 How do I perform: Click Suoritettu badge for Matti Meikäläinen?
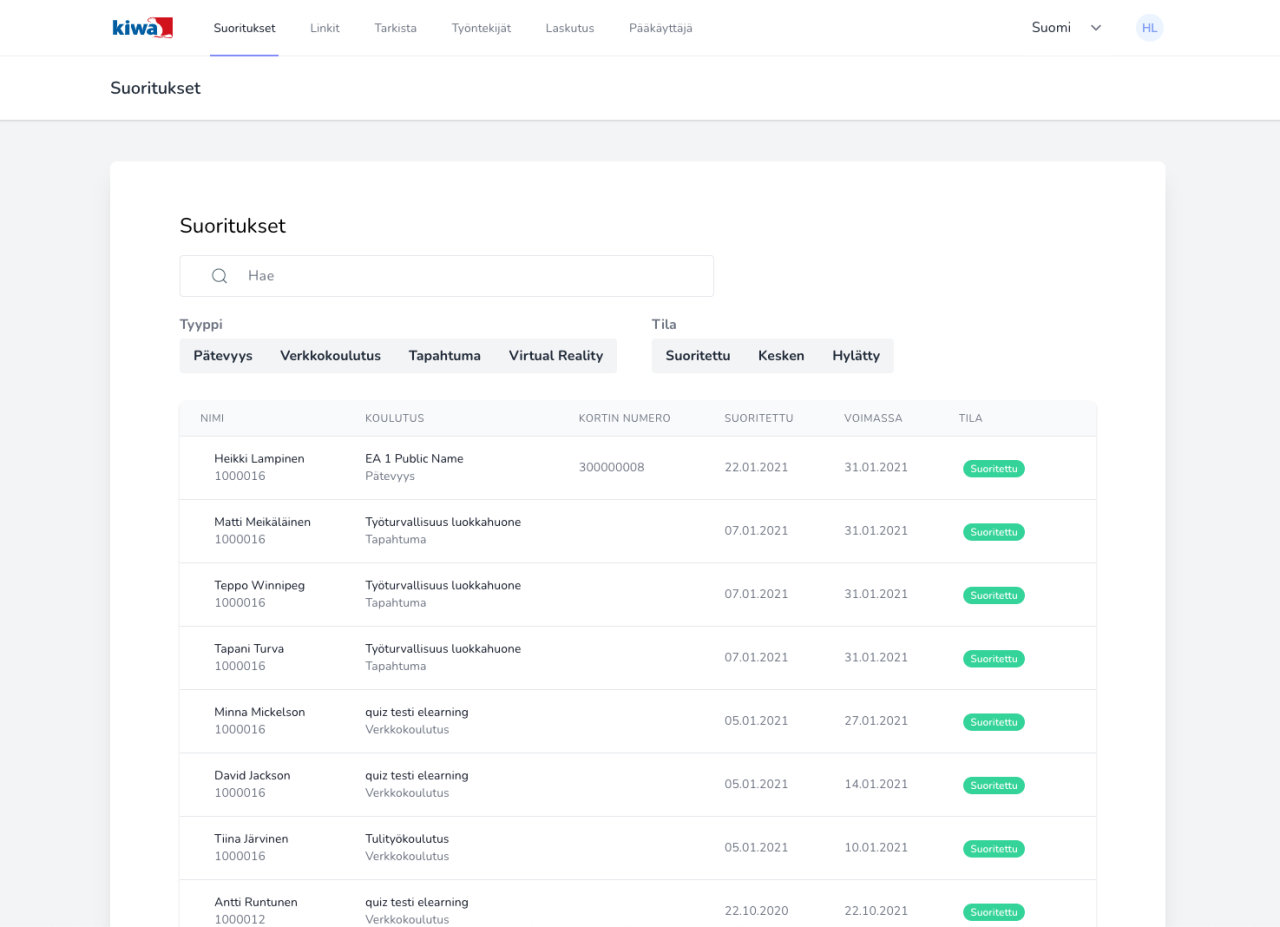[x=993, y=532]
